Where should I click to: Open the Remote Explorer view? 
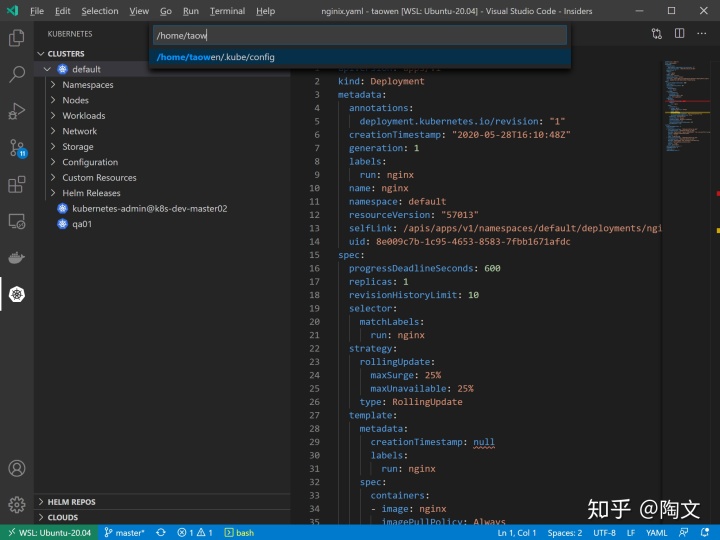[17, 221]
